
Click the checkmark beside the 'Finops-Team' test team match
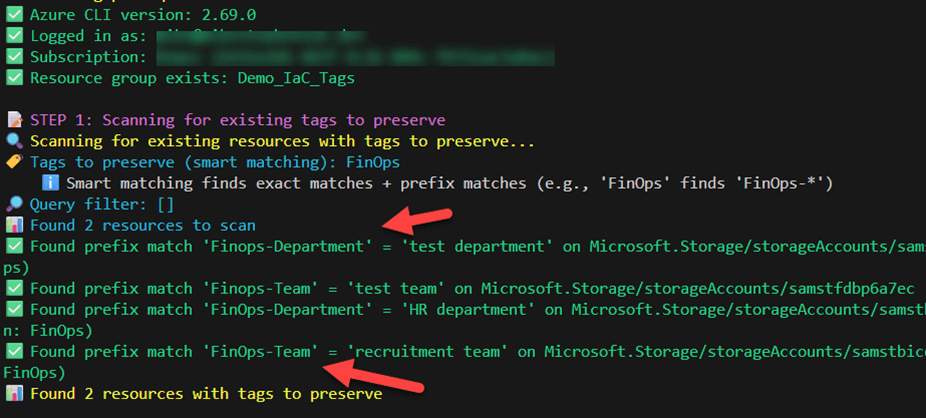(x=14, y=288)
